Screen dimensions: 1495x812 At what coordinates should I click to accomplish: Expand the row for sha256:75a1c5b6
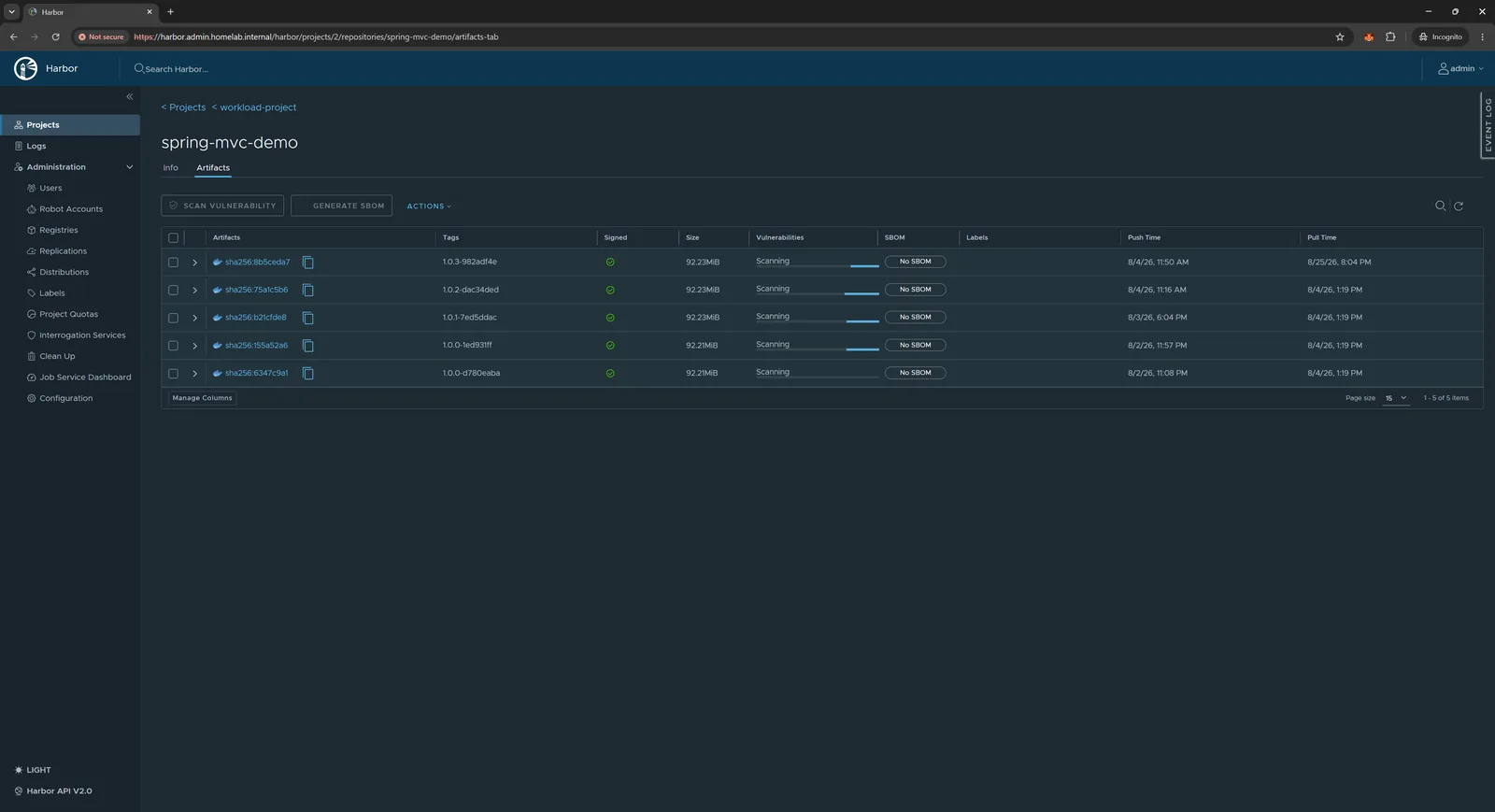194,291
